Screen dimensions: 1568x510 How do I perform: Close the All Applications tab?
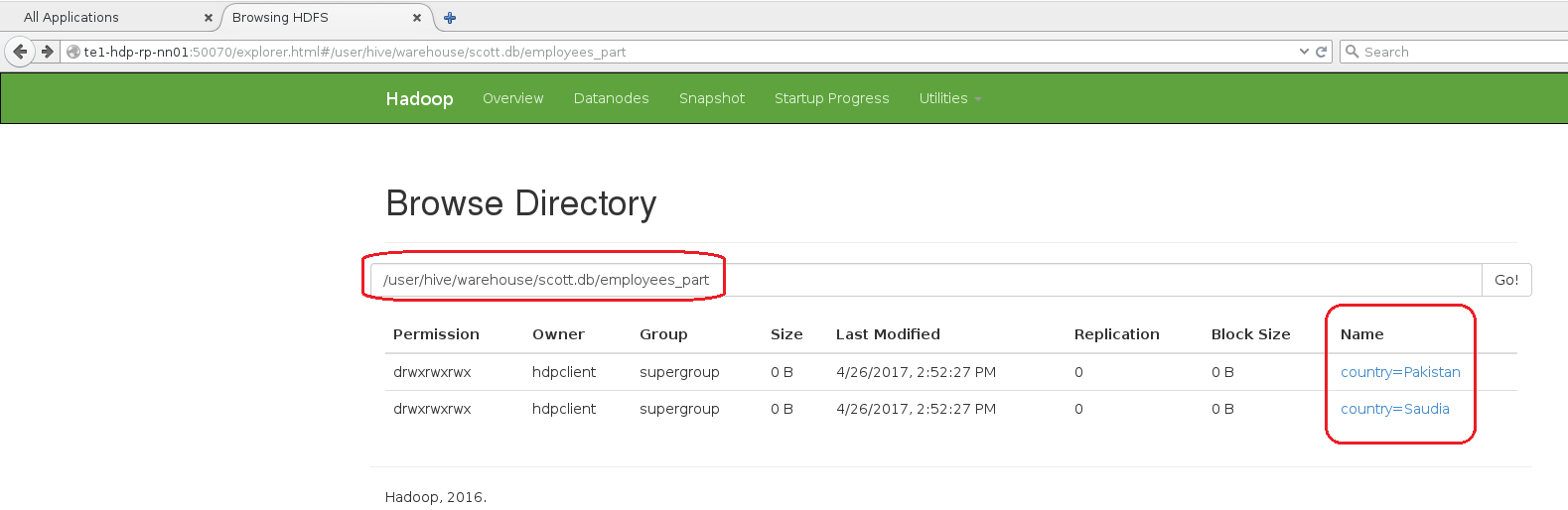[x=208, y=18]
